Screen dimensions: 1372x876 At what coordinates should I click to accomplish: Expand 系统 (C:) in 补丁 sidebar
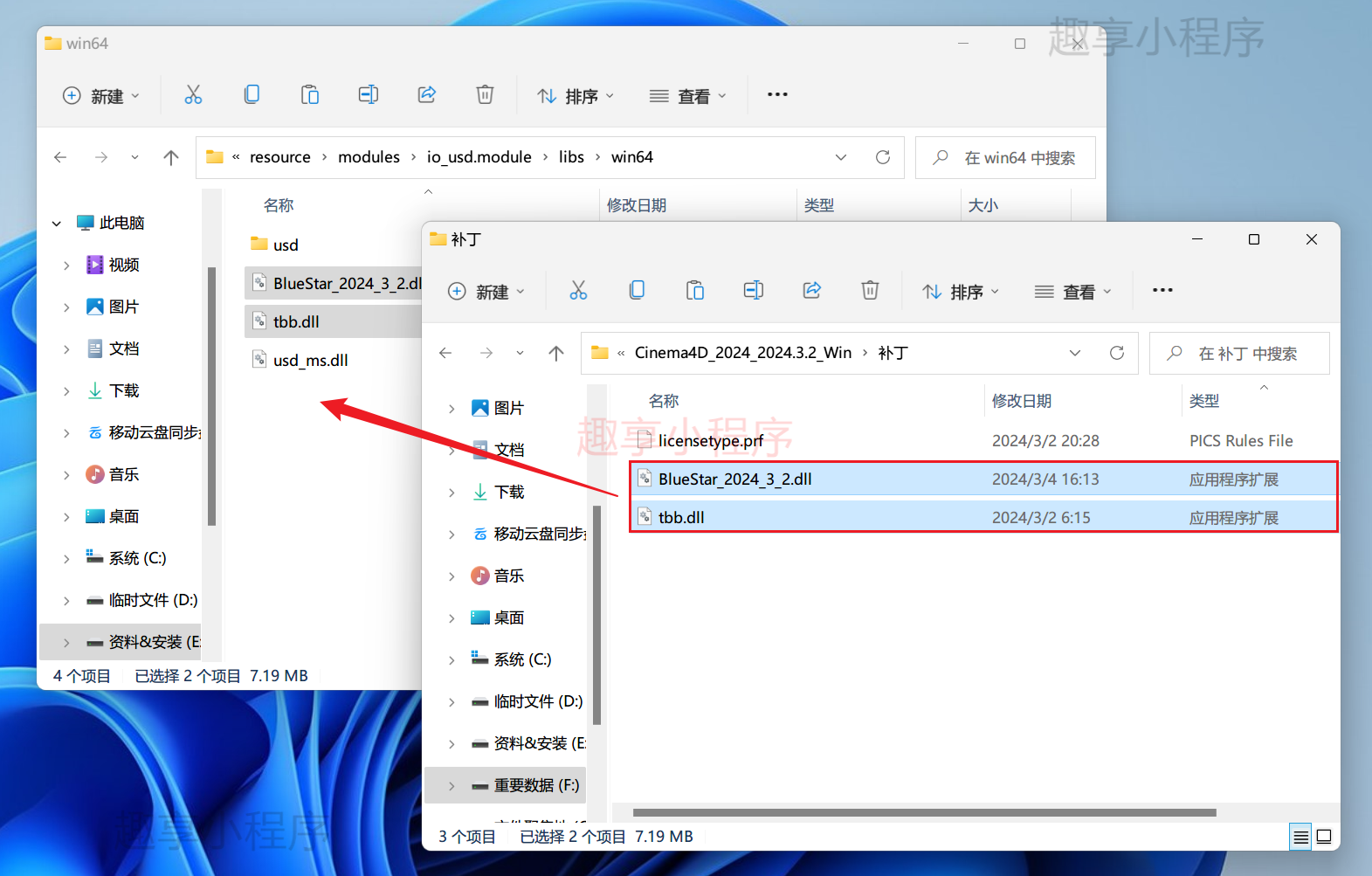[452, 660]
